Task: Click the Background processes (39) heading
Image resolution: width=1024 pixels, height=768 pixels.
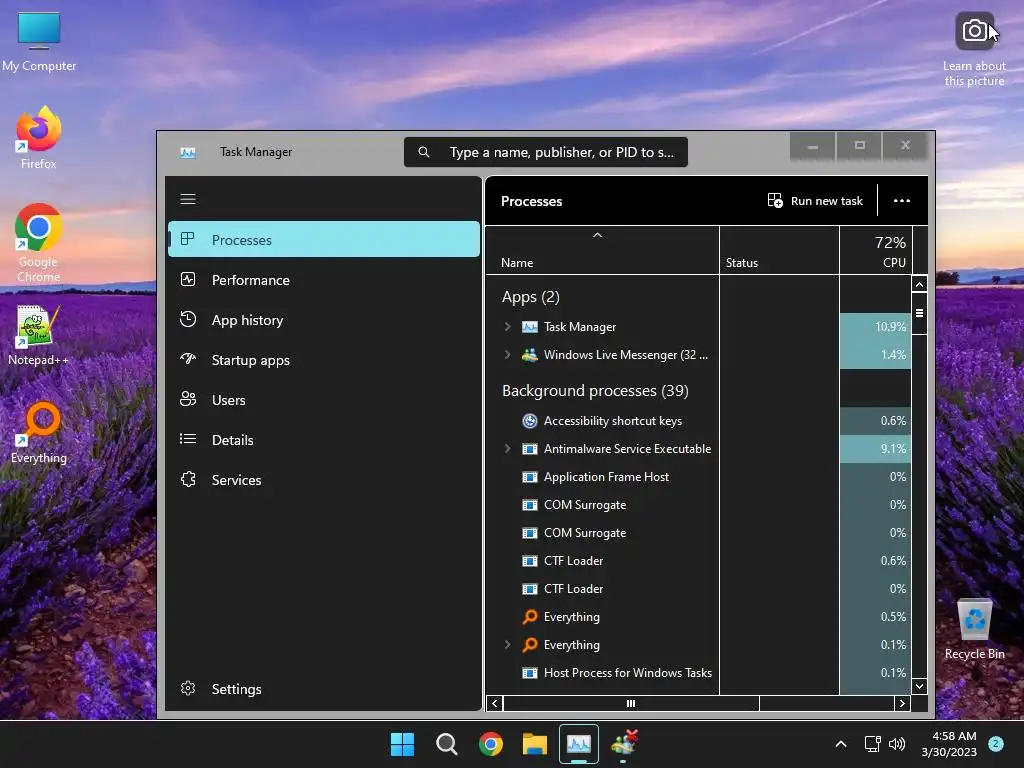Action: click(x=595, y=391)
